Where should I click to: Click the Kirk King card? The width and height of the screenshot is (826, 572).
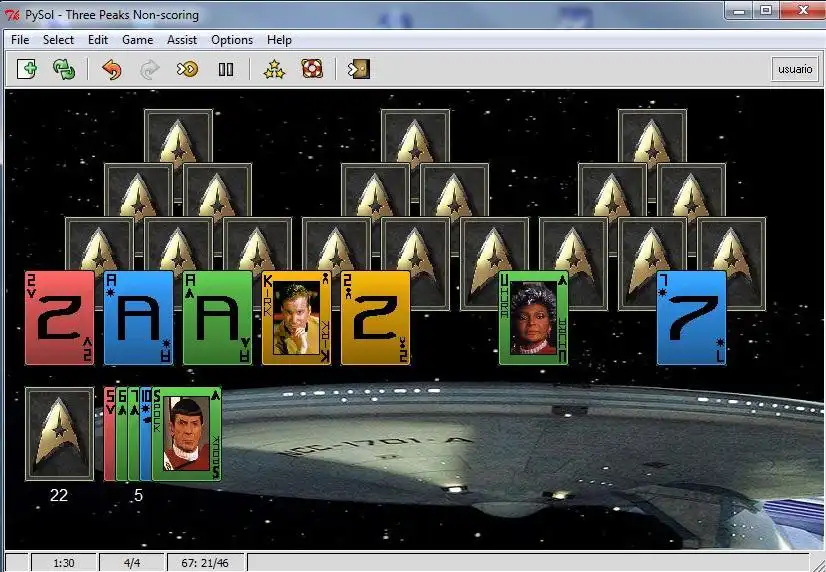click(x=297, y=318)
